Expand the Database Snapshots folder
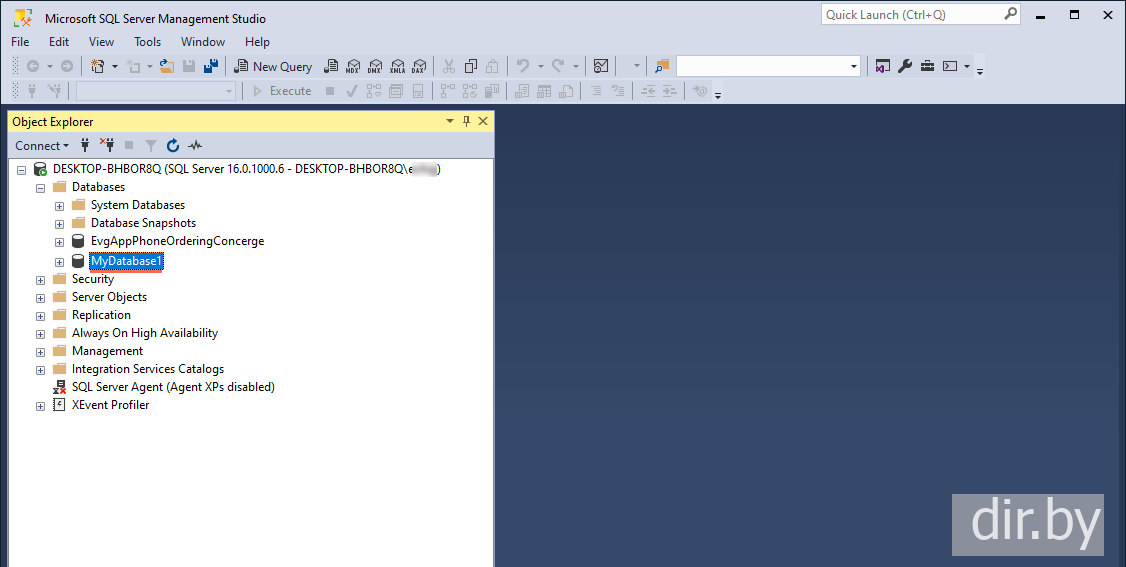Screen dimensions: 1126x567 59,224
